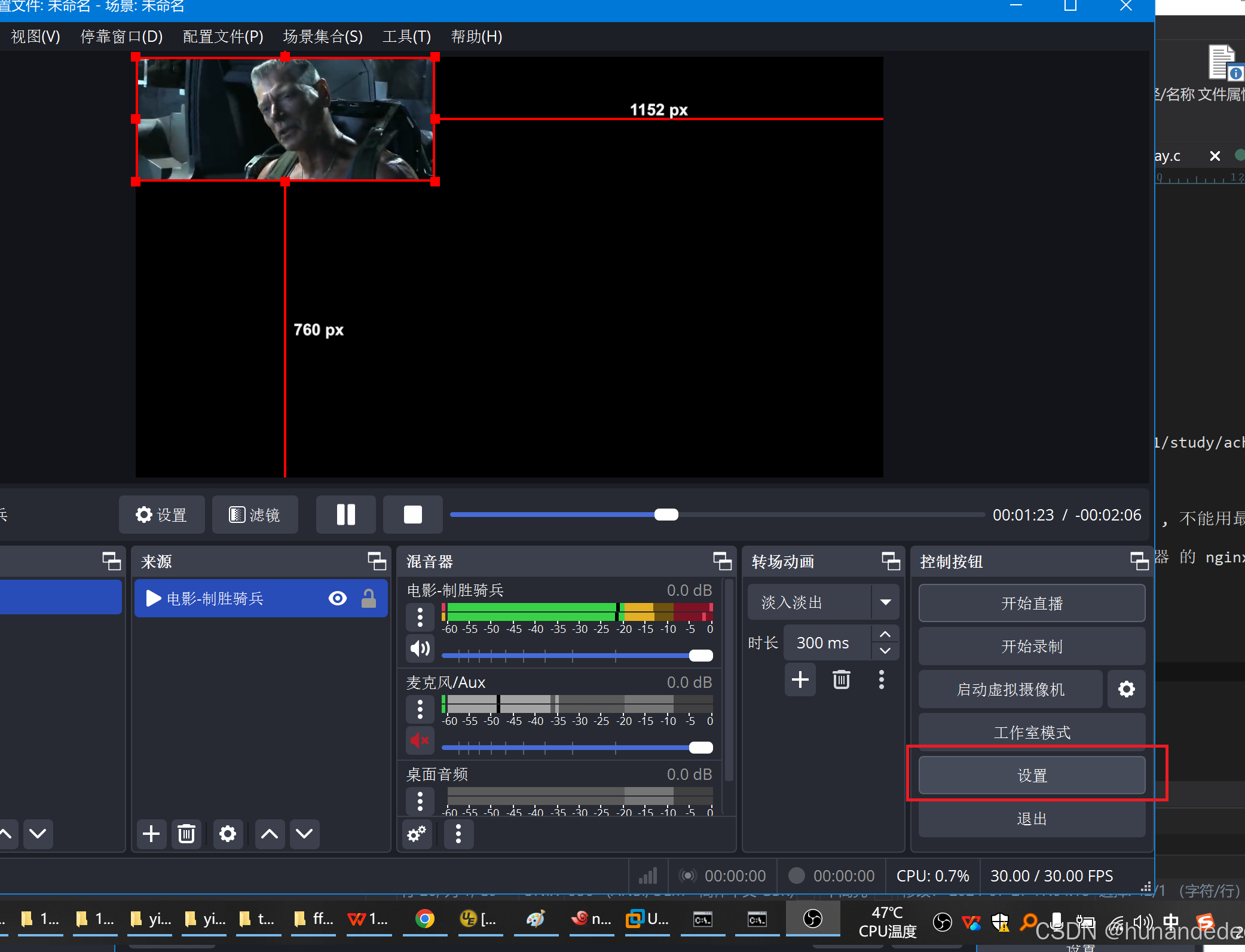Open virtual camera settings gear

pos(1127,690)
